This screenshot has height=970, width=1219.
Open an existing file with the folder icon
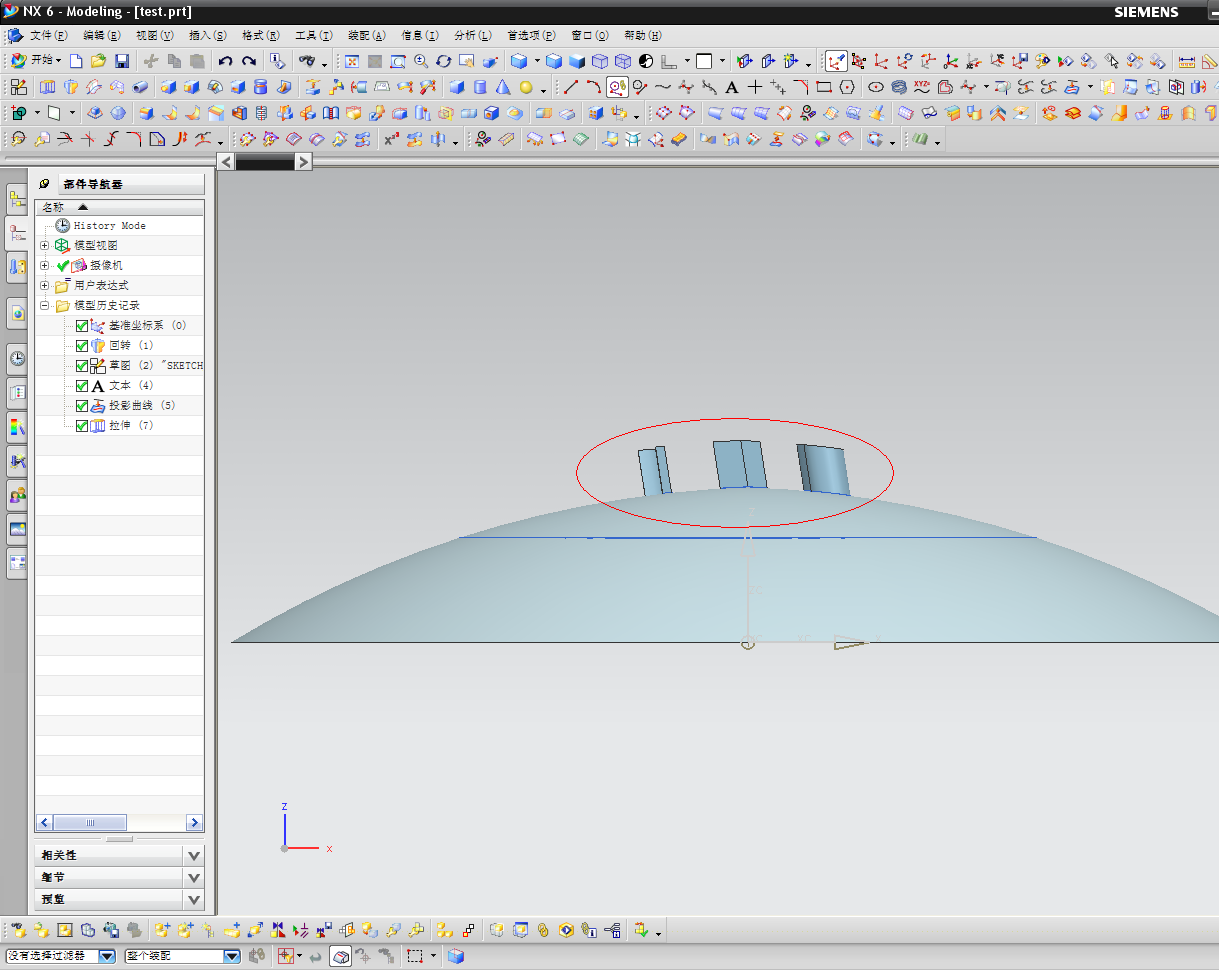98,61
